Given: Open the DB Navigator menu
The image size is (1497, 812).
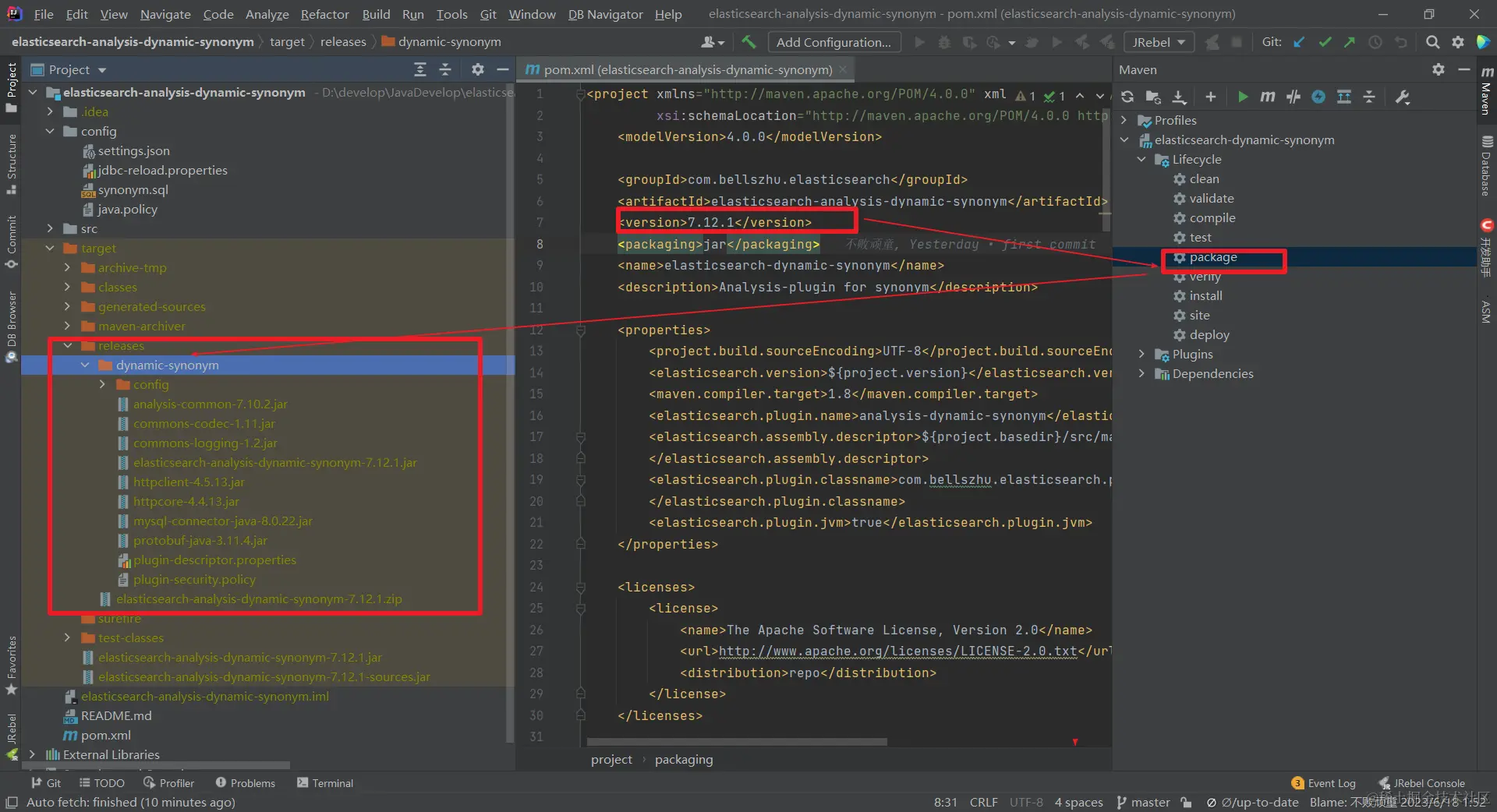Looking at the screenshot, I should coord(606,14).
